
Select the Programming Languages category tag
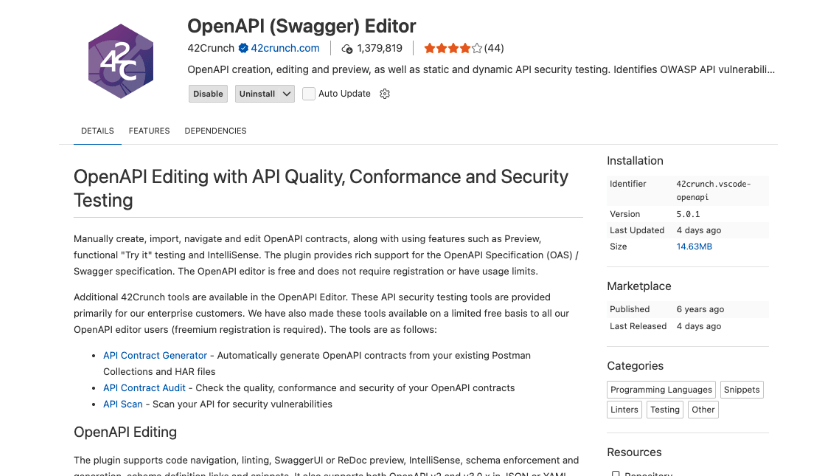(x=661, y=390)
